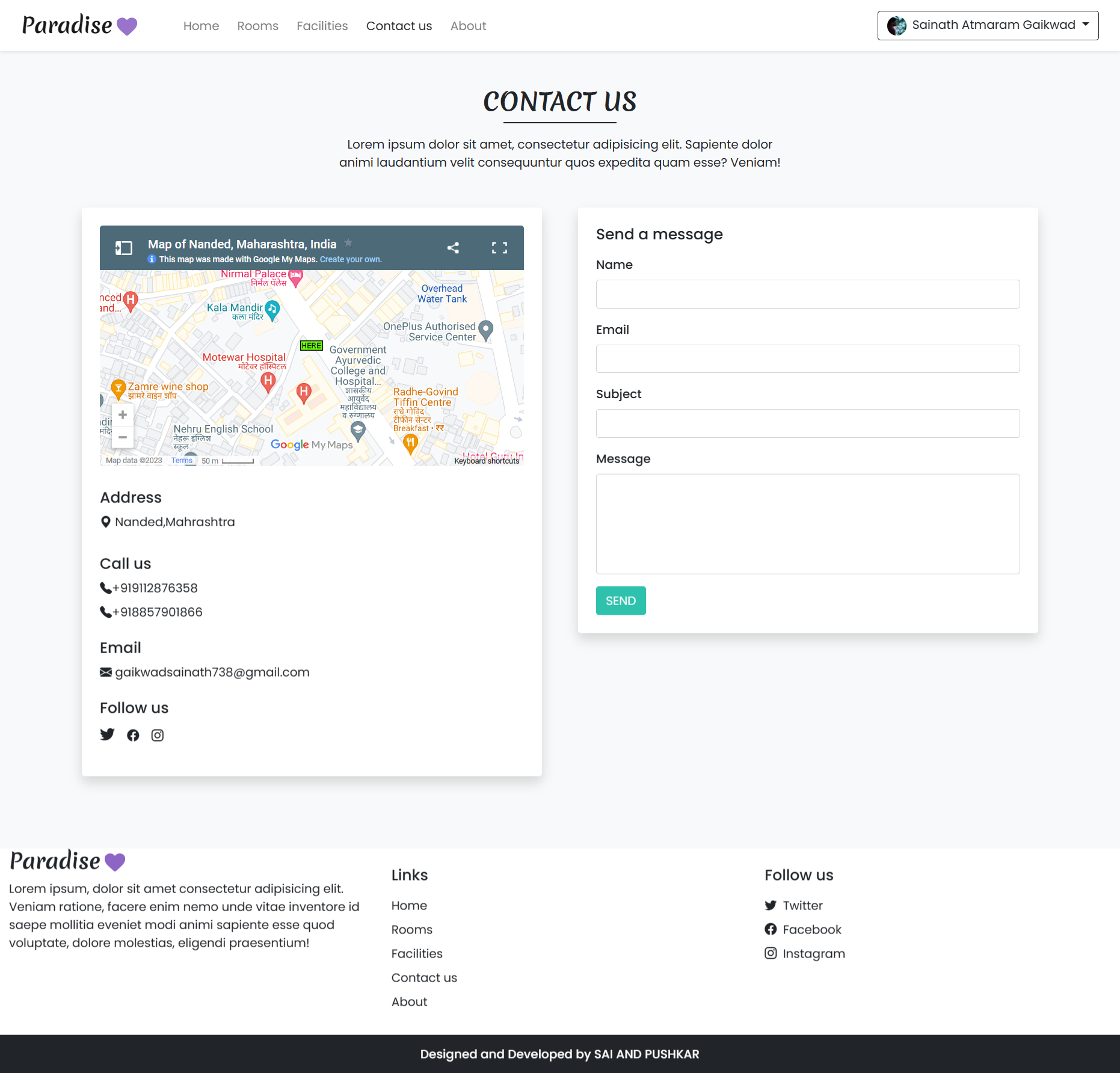Click the Twitter icon in the footer
Screen dimensions: 1120x1073
[771, 905]
